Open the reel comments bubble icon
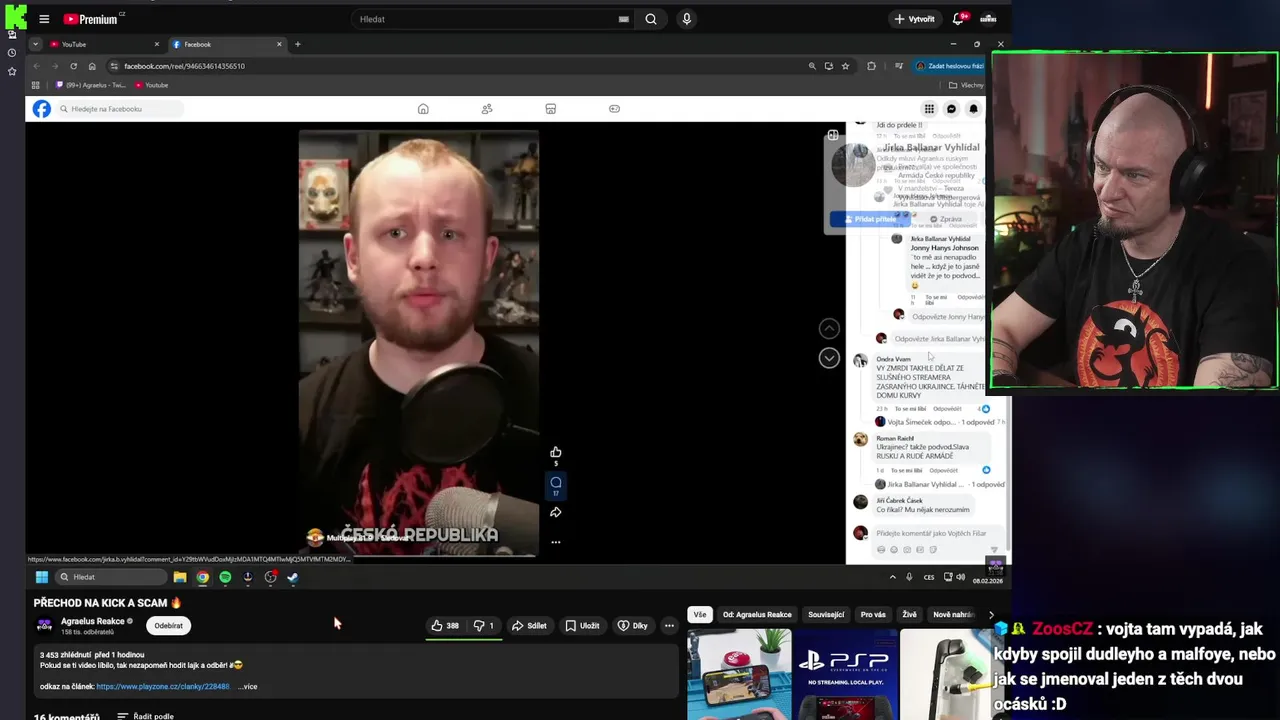 point(556,483)
